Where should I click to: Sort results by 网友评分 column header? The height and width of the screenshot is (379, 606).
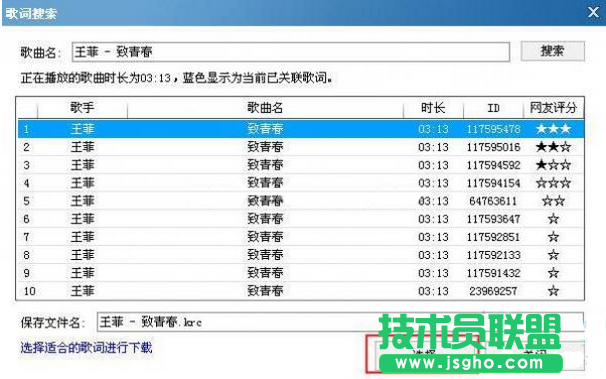(553, 108)
